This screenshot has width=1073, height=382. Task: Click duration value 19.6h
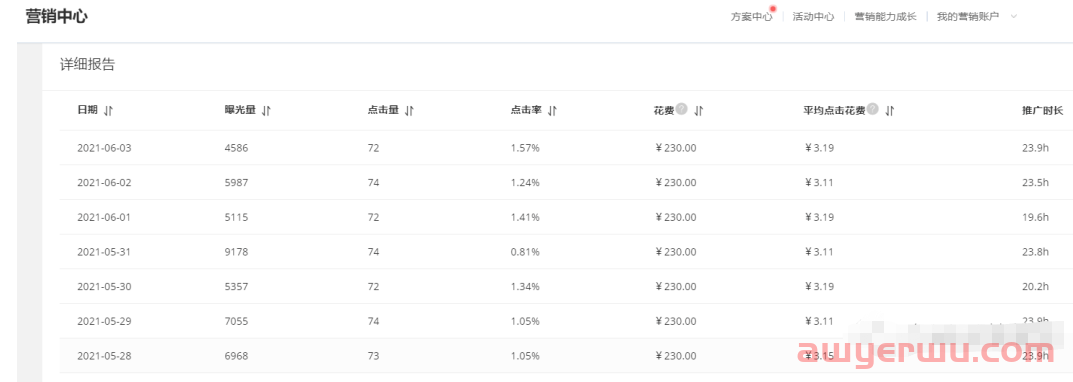1035,218
